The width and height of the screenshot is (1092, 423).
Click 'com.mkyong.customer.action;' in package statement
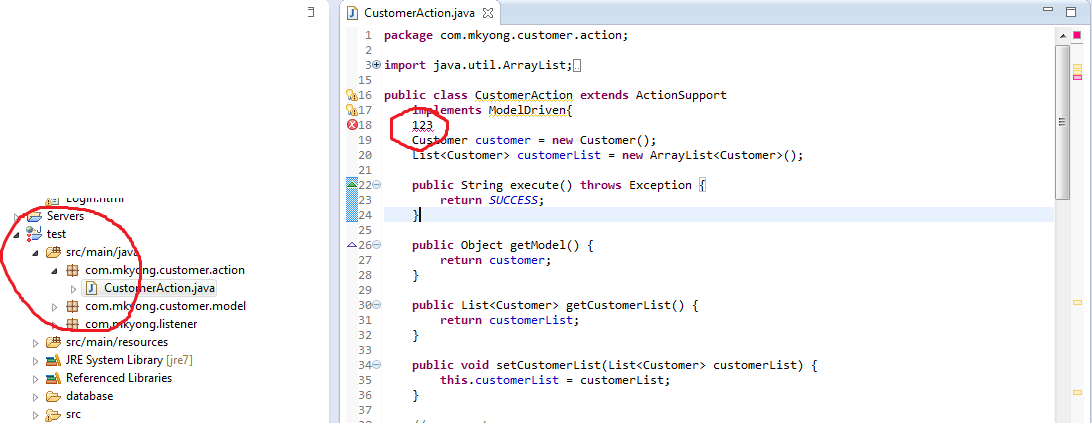534,36
